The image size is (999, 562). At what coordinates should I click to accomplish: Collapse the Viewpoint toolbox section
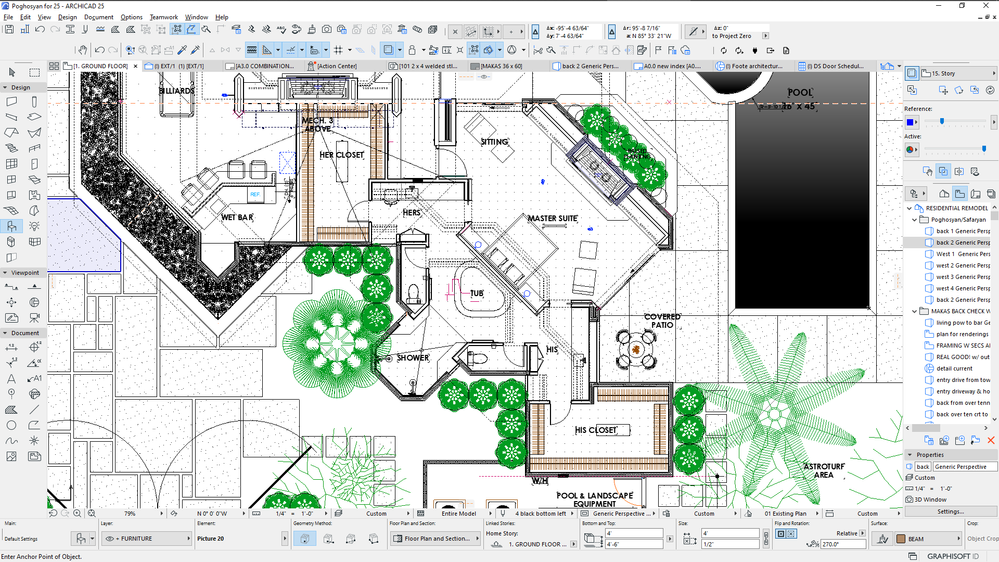pyautogui.click(x=5, y=273)
